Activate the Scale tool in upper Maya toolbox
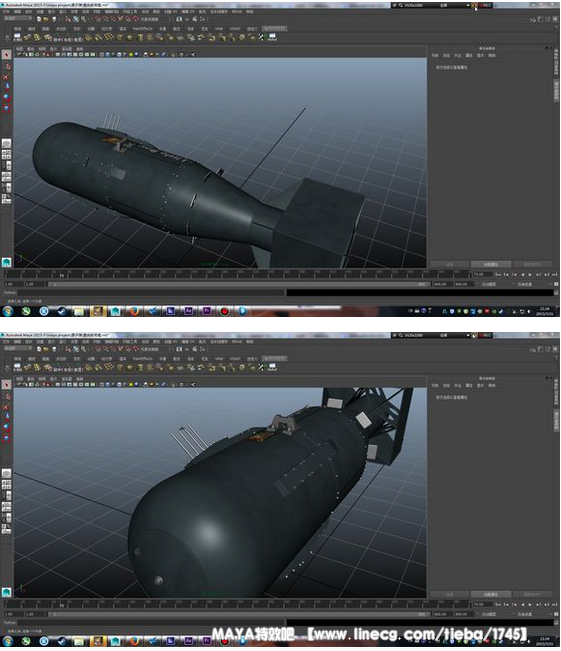Image resolution: width=561 pixels, height=651 pixels. (6, 108)
